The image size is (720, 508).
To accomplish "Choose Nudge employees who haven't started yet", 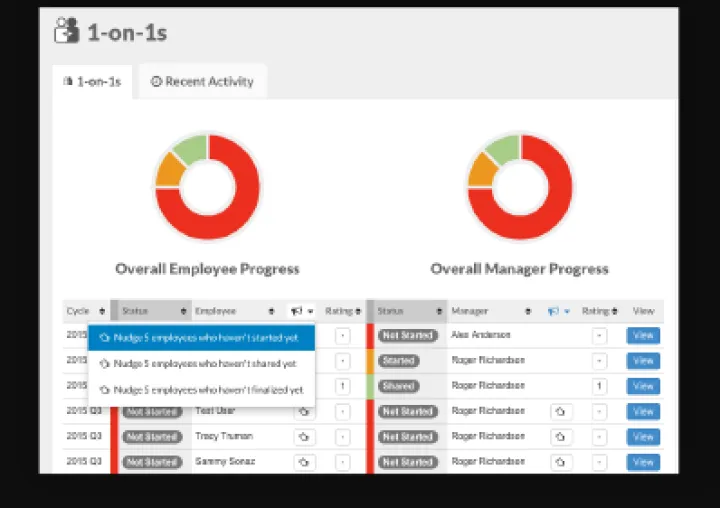I will pos(201,338).
